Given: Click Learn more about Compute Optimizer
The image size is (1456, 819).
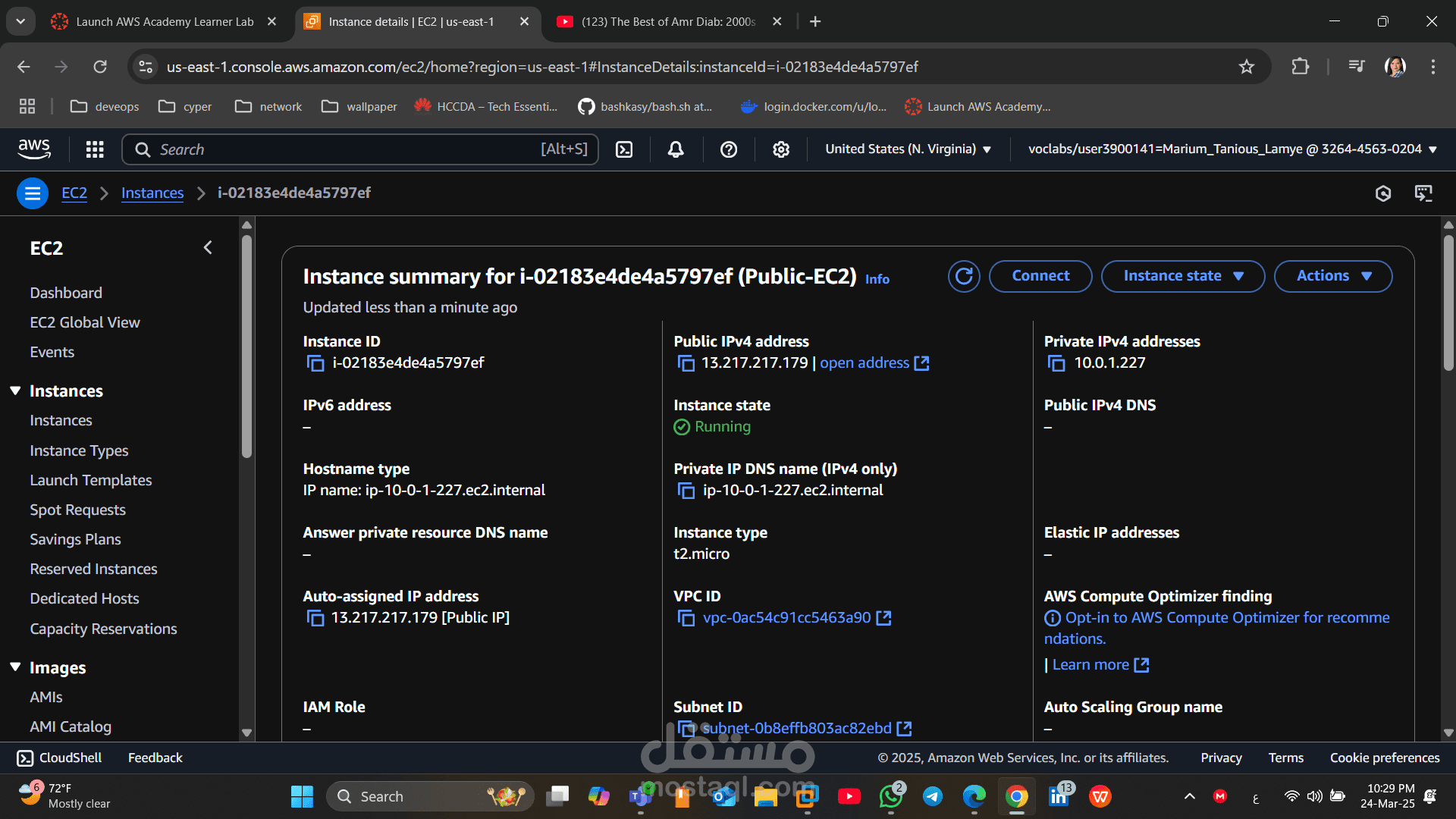Looking at the screenshot, I should coord(1100,665).
